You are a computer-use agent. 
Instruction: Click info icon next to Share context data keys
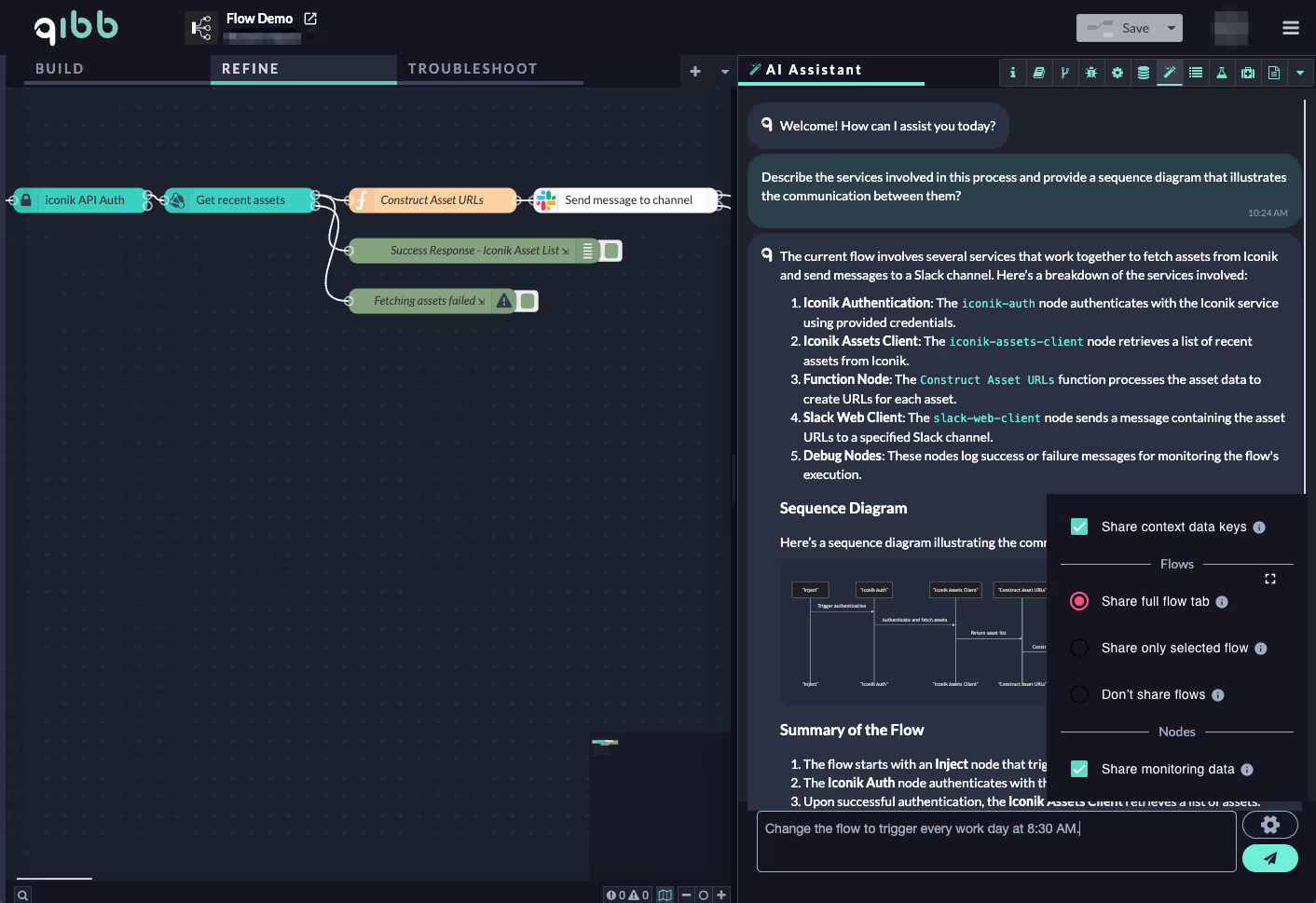1259,527
